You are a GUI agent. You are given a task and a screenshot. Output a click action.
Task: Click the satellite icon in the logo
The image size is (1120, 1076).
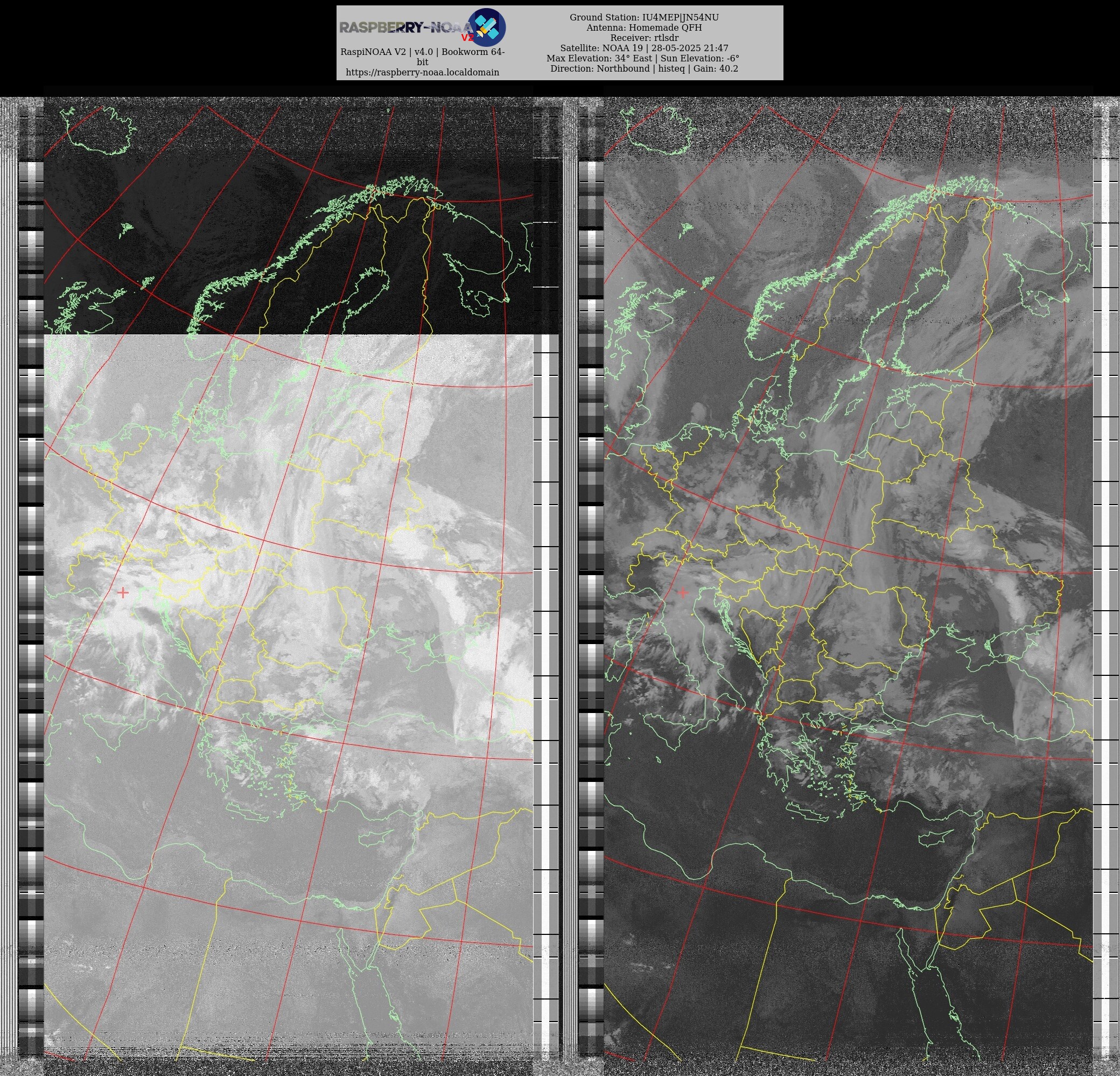486,27
